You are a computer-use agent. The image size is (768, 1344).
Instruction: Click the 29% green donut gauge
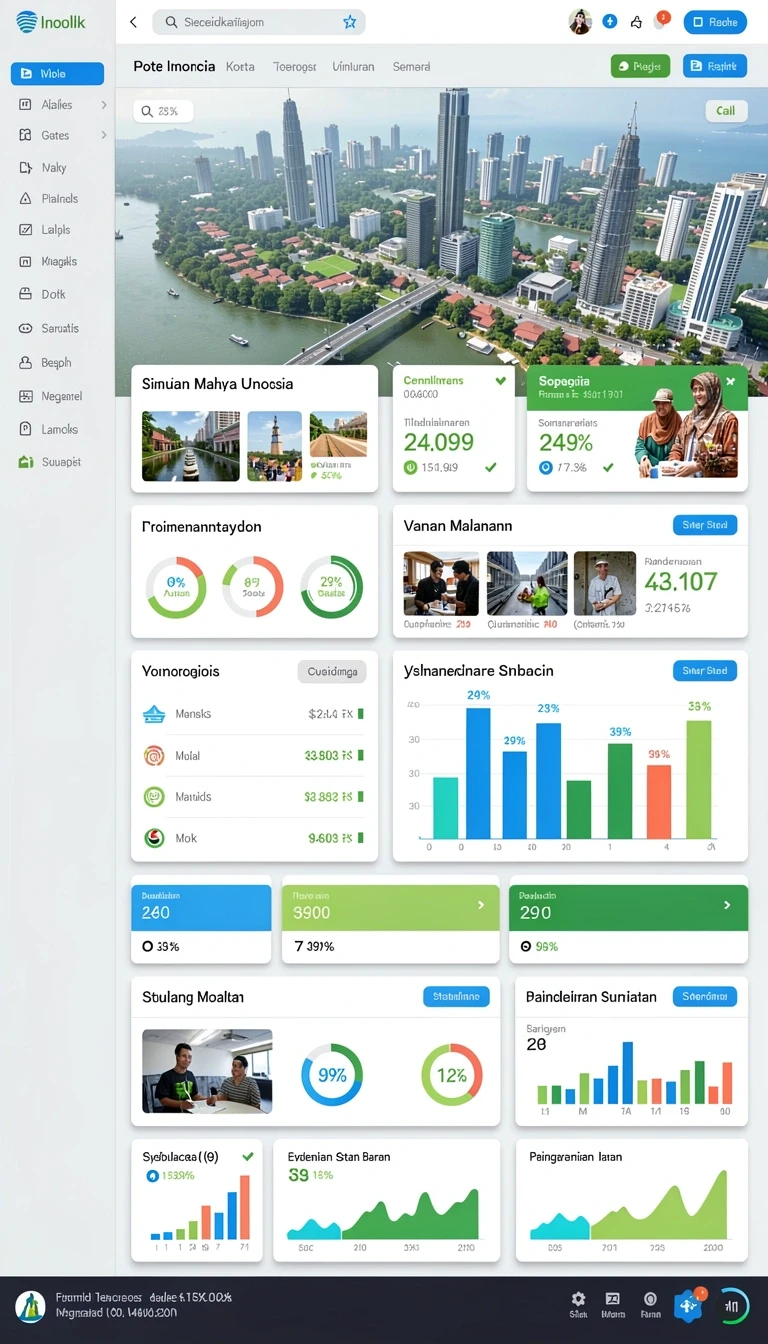331,587
